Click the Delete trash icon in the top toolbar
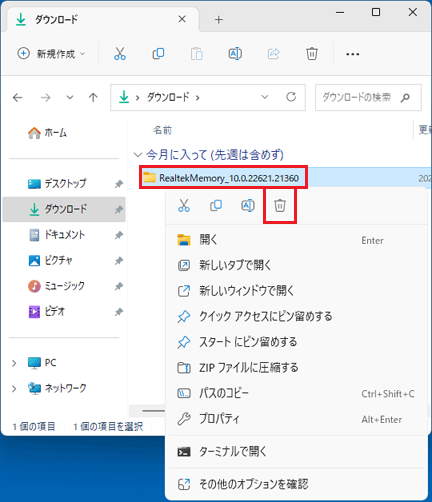The width and height of the screenshot is (432, 502). (x=312, y=54)
